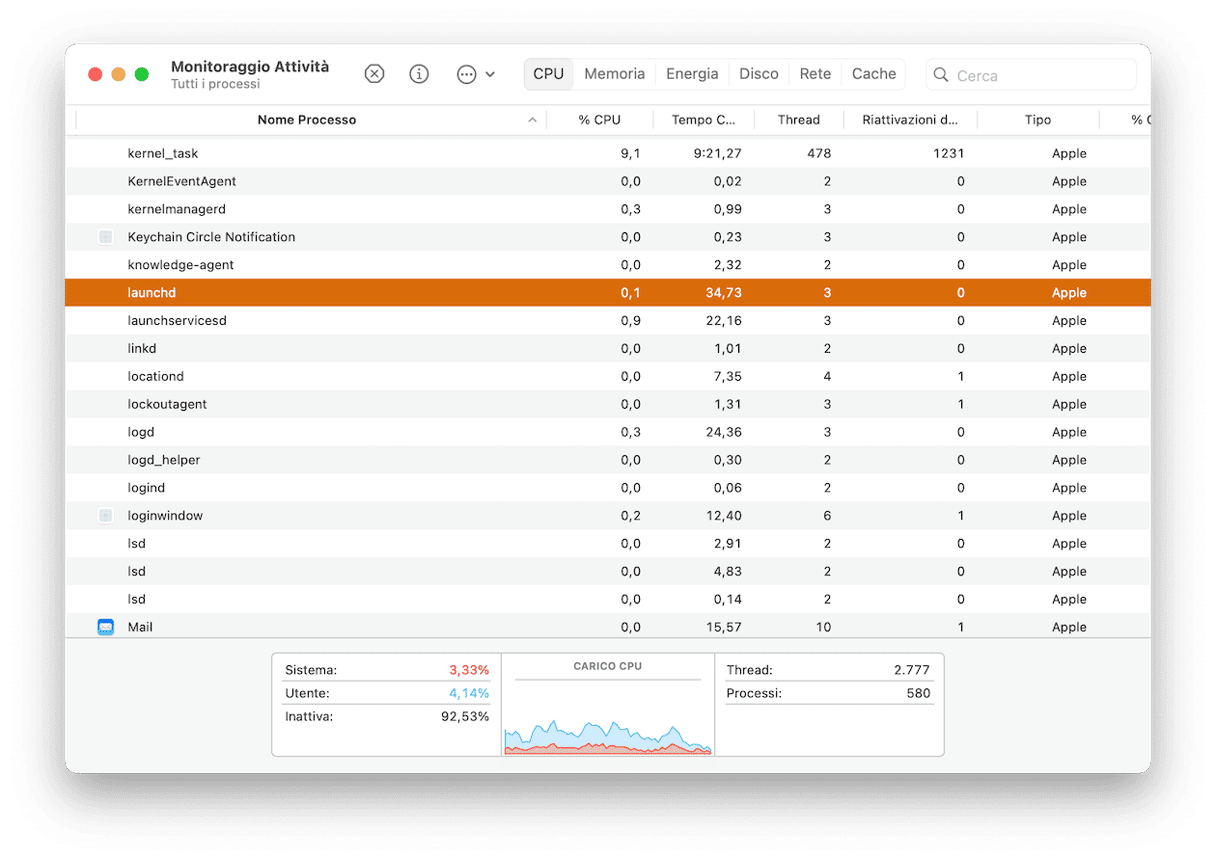
Task: Select the logind process row
Action: point(608,488)
